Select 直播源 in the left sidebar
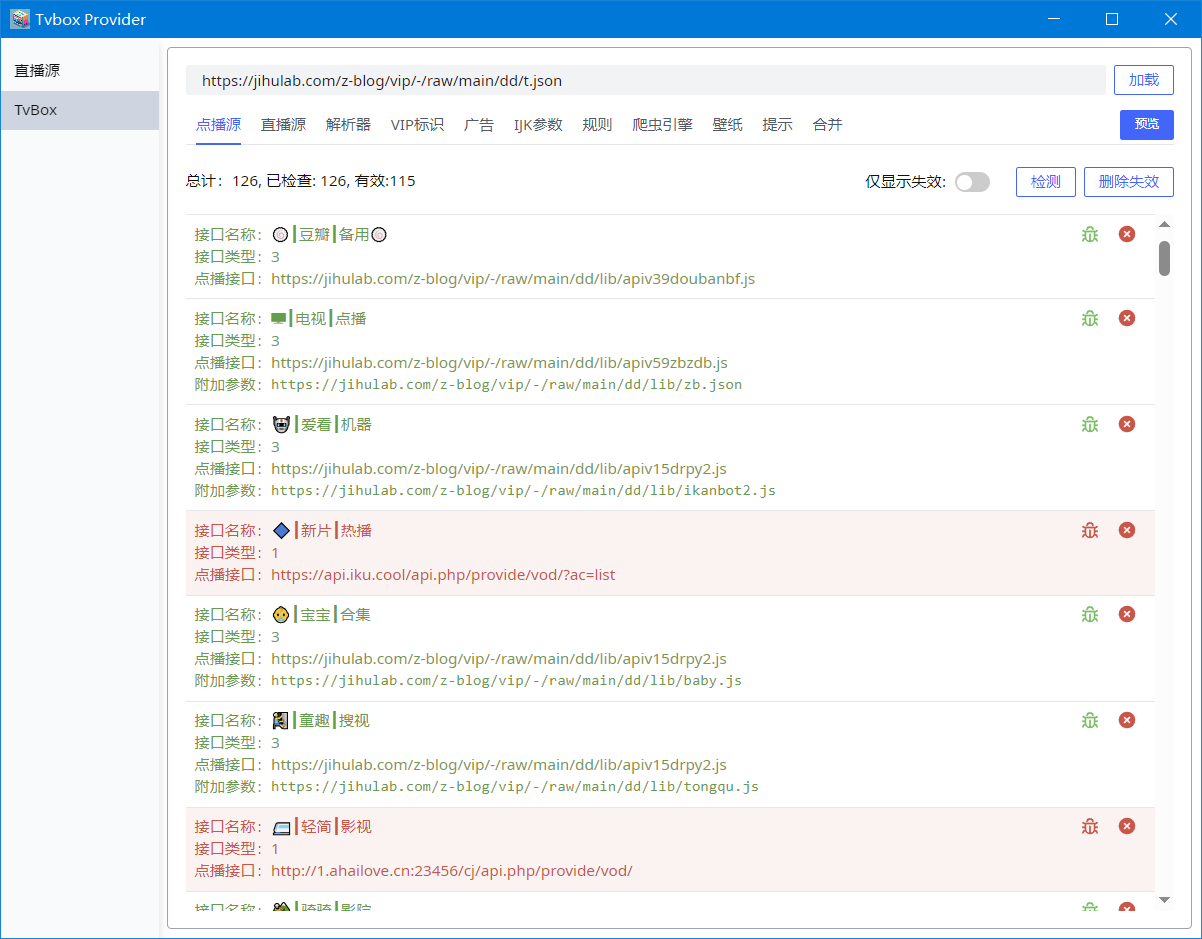This screenshot has width=1202, height=939. (80, 71)
